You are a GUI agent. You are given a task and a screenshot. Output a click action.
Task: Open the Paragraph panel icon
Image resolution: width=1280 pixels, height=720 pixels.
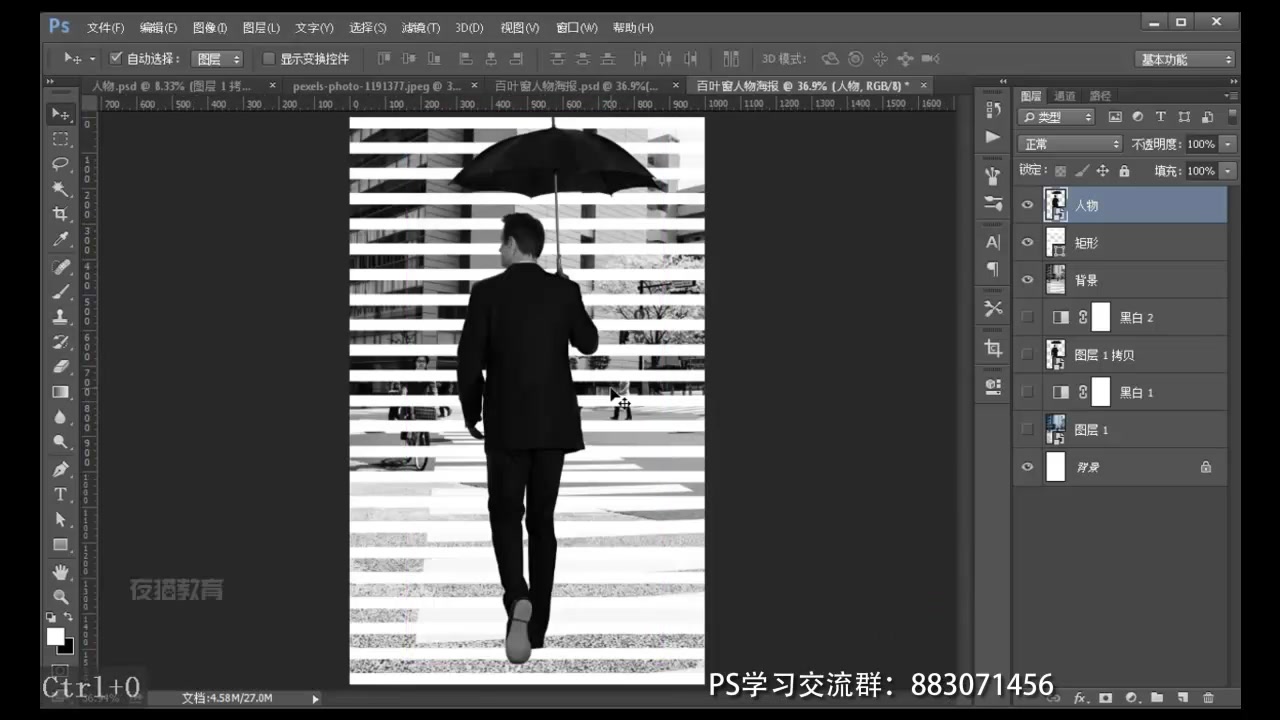pos(993,269)
